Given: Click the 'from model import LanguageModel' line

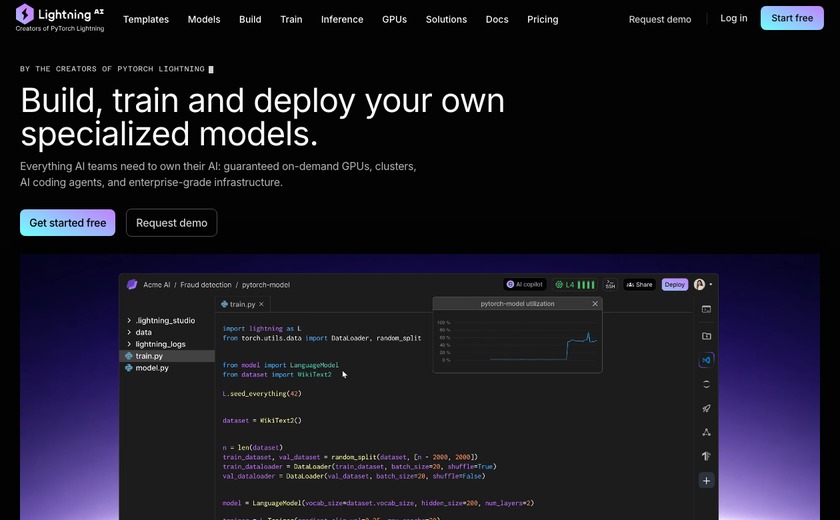Looking at the screenshot, I should 280,365.
